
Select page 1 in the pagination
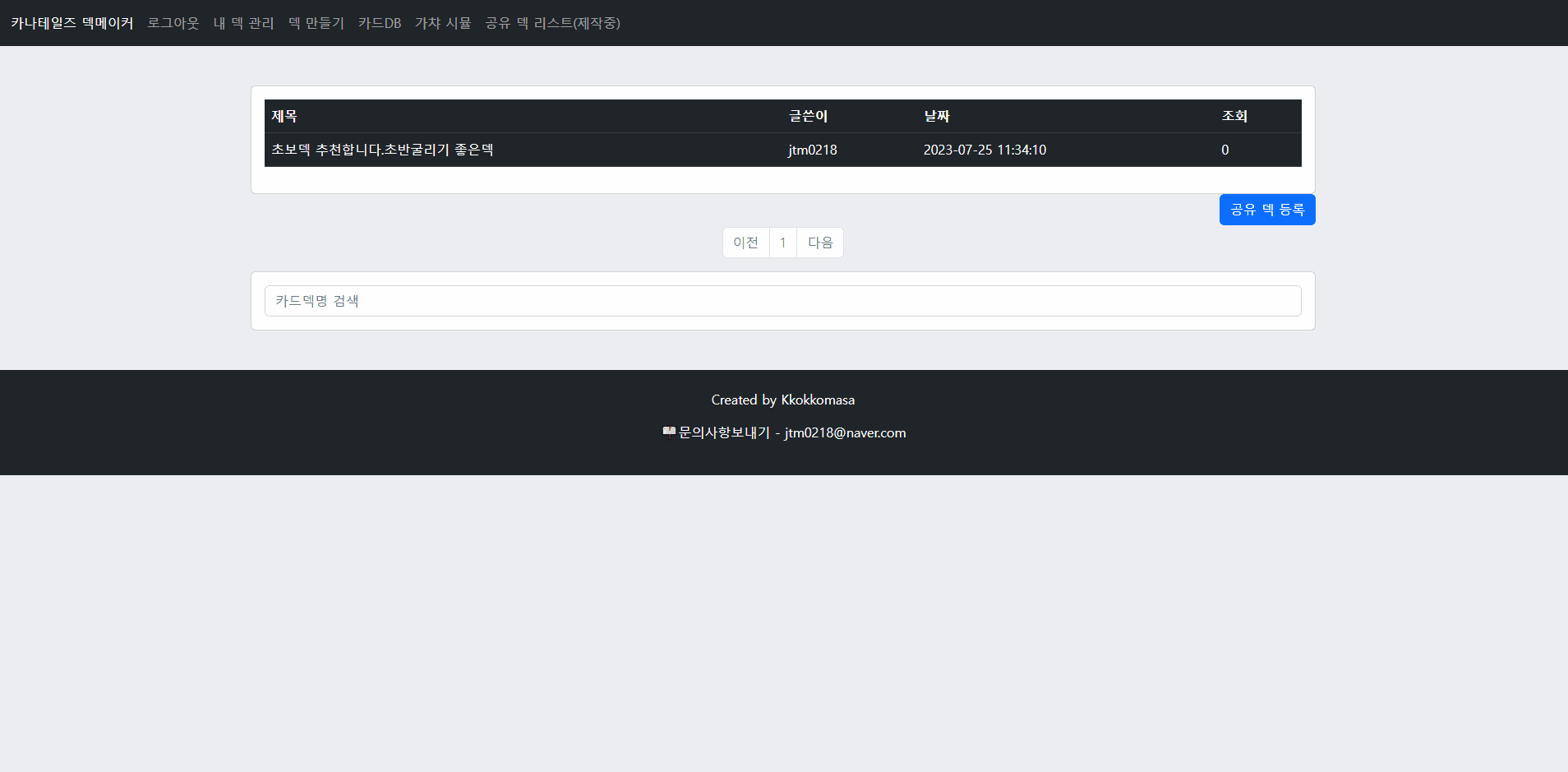(x=783, y=242)
